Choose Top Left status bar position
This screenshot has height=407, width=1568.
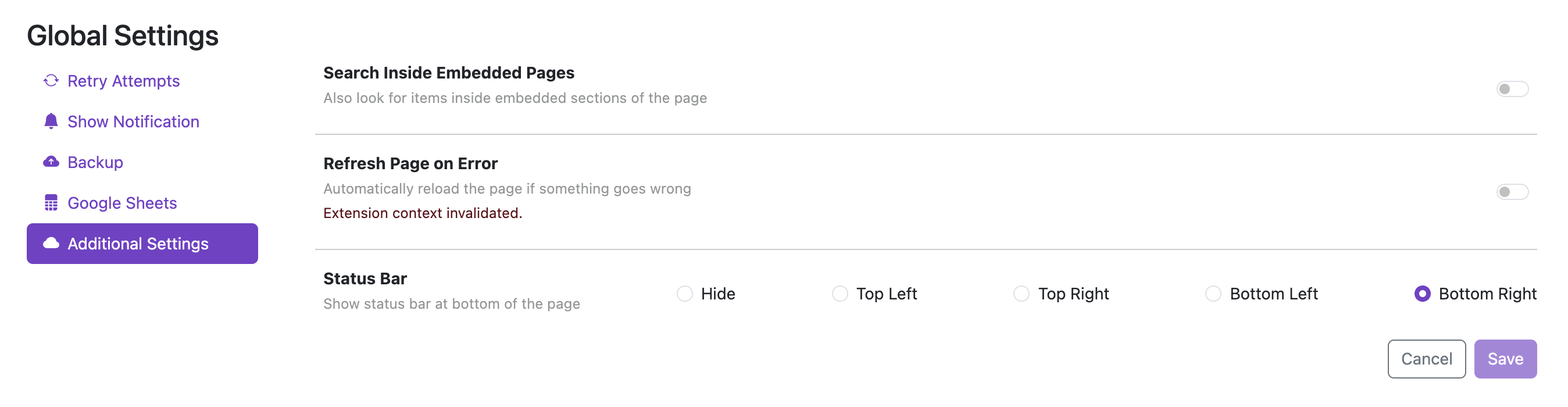coord(840,294)
